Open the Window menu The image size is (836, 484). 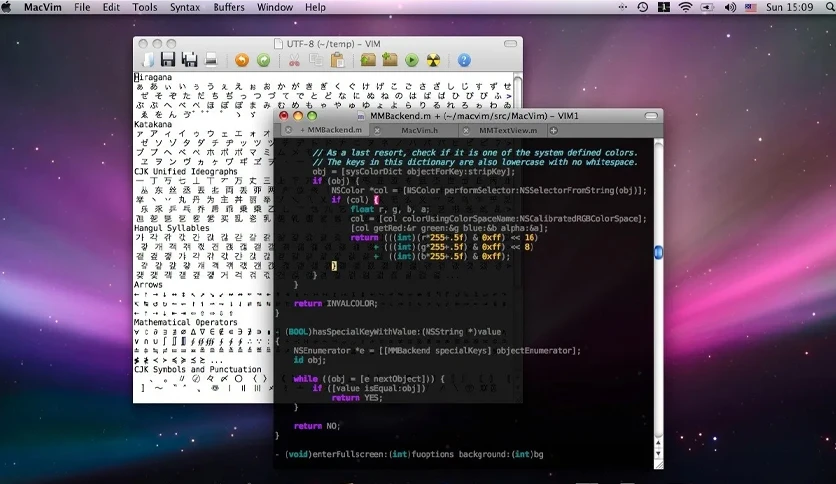[275, 7]
